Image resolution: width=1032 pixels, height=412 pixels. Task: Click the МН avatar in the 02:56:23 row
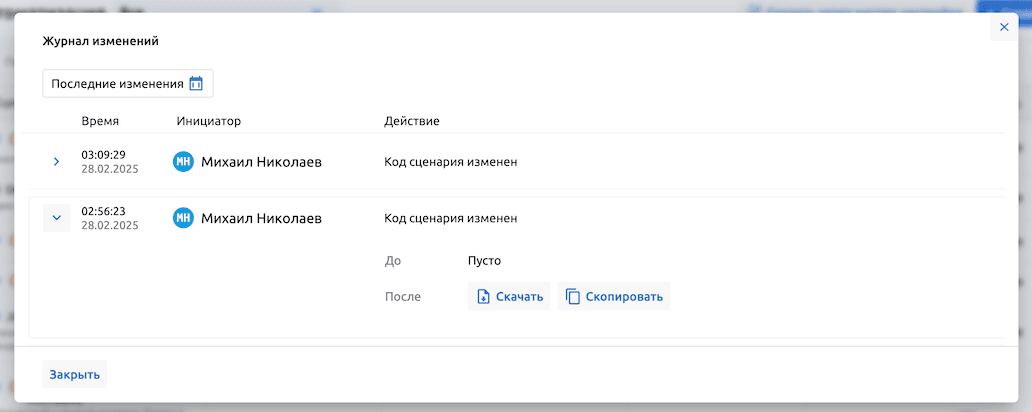pyautogui.click(x=182, y=218)
